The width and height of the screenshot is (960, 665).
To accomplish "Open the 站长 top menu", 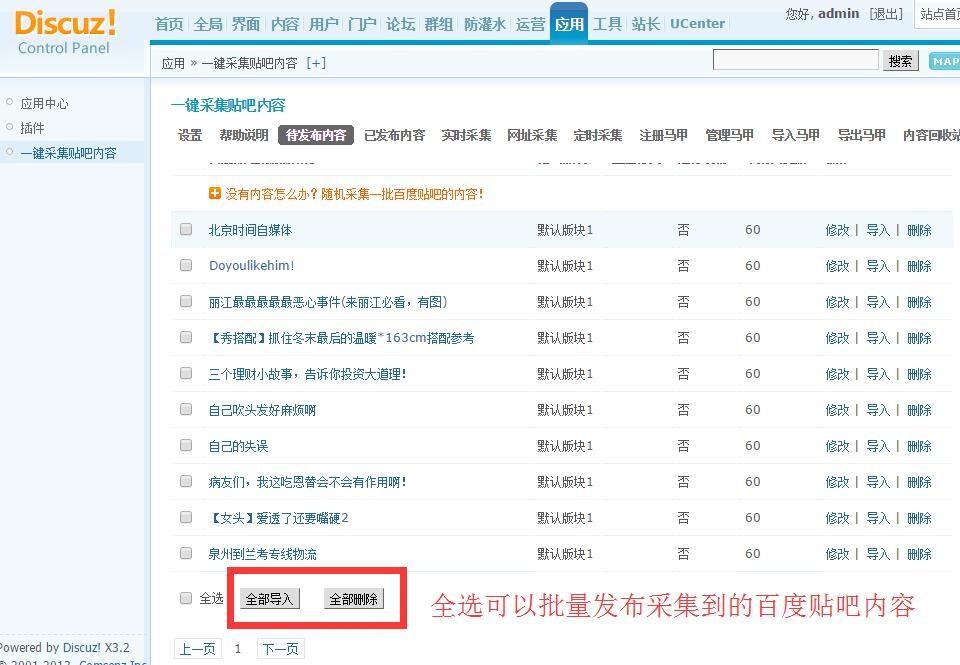I will (x=646, y=24).
